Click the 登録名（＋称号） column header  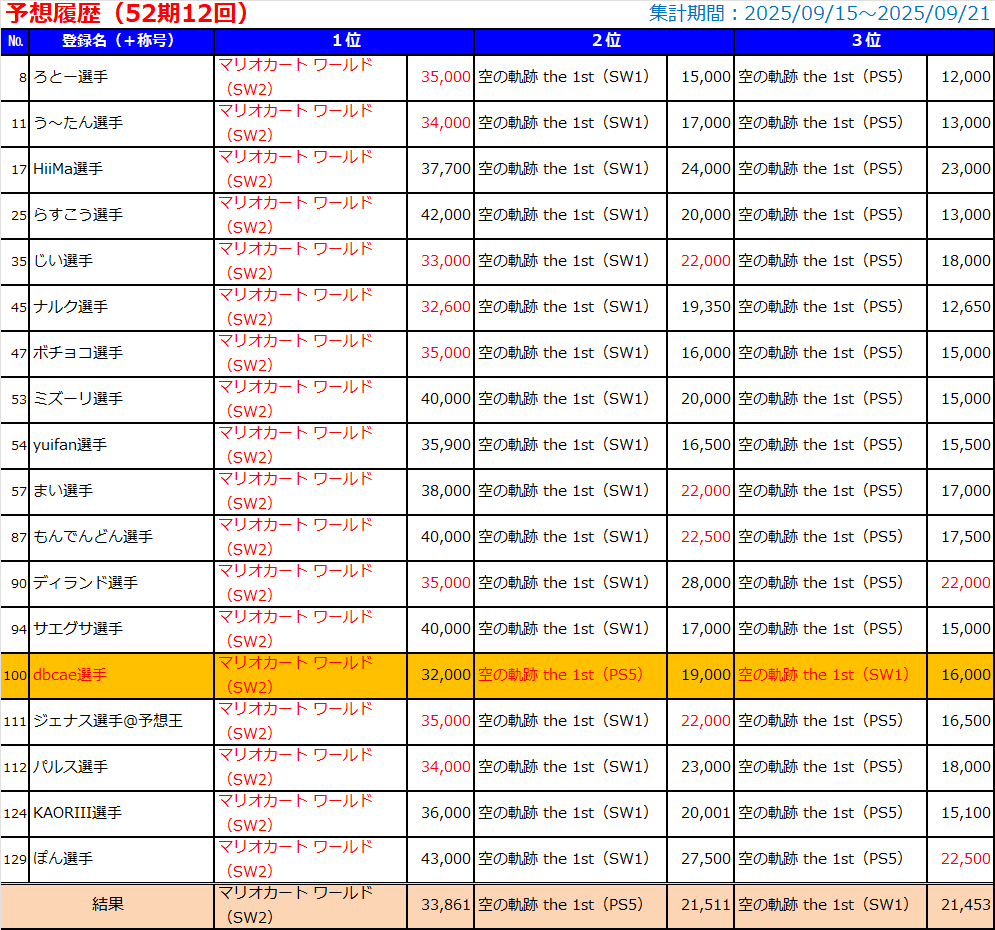[121, 41]
